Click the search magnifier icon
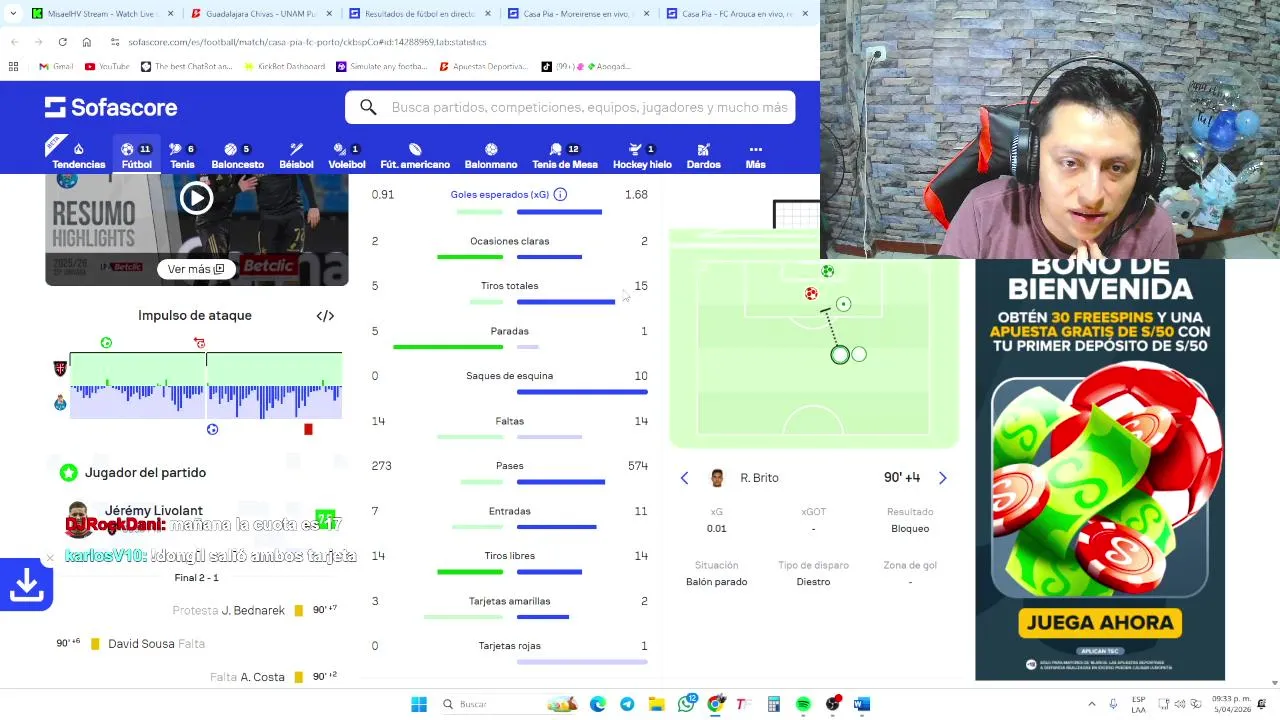This screenshot has height=720, width=1280. (x=368, y=107)
